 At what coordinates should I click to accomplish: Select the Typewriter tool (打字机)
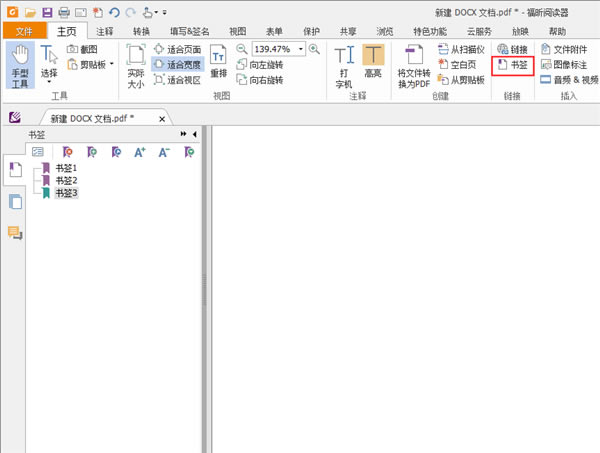tap(344, 67)
